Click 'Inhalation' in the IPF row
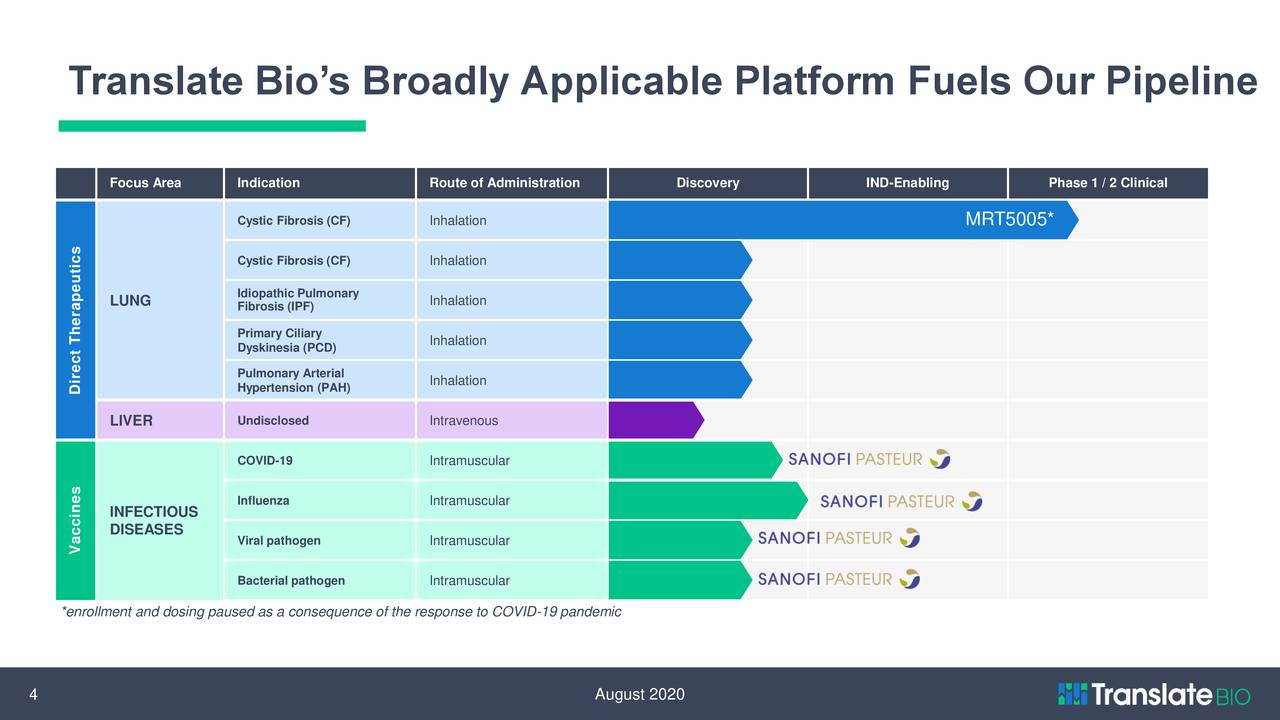 [511, 300]
